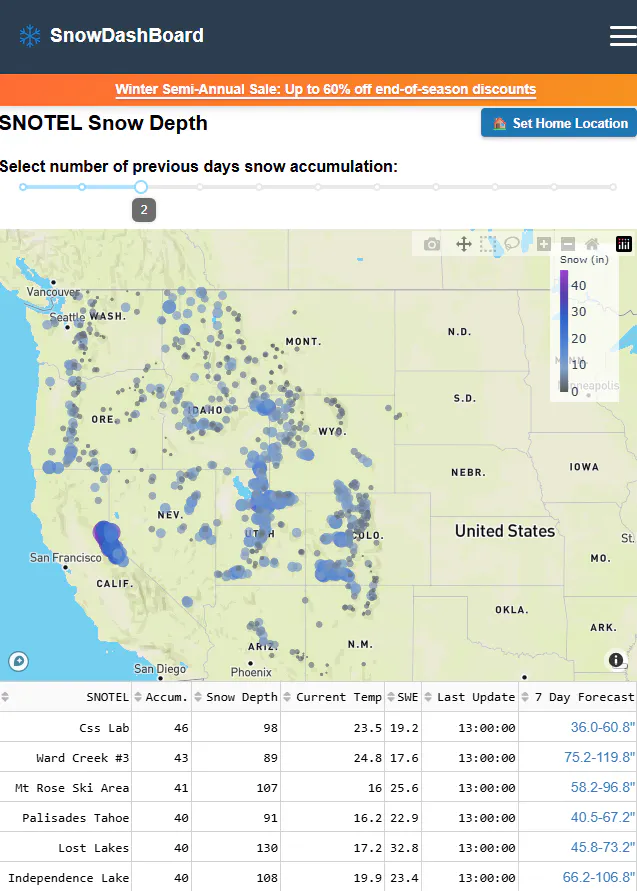
Task: Select Ward Creek #3 station name cell
Action: click(66, 757)
